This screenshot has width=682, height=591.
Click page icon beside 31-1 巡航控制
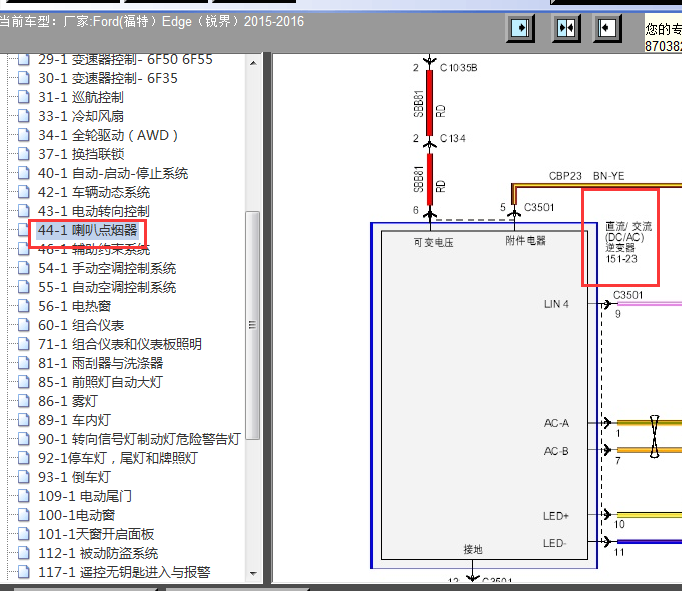23,97
